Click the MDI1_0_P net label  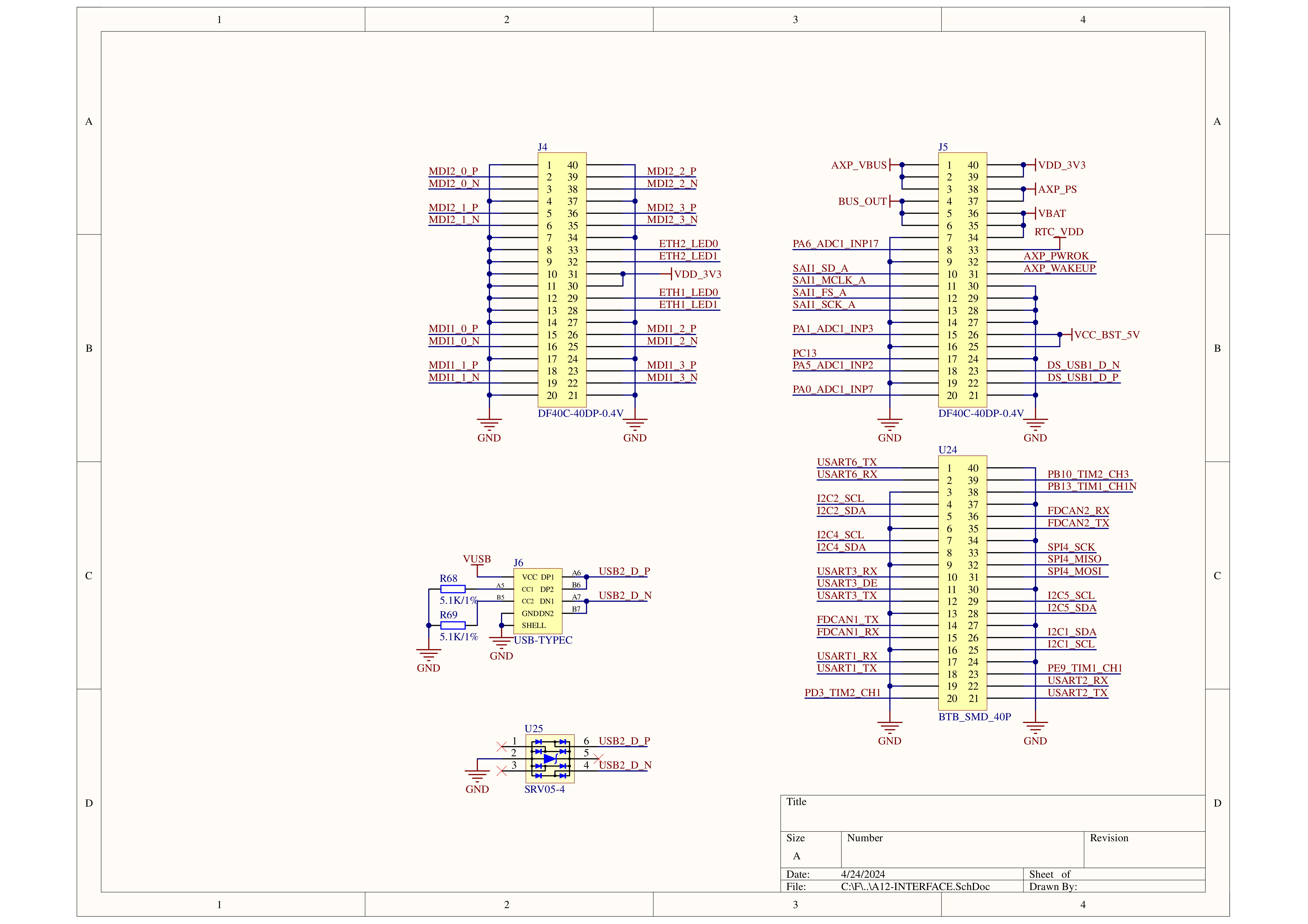[x=453, y=329]
